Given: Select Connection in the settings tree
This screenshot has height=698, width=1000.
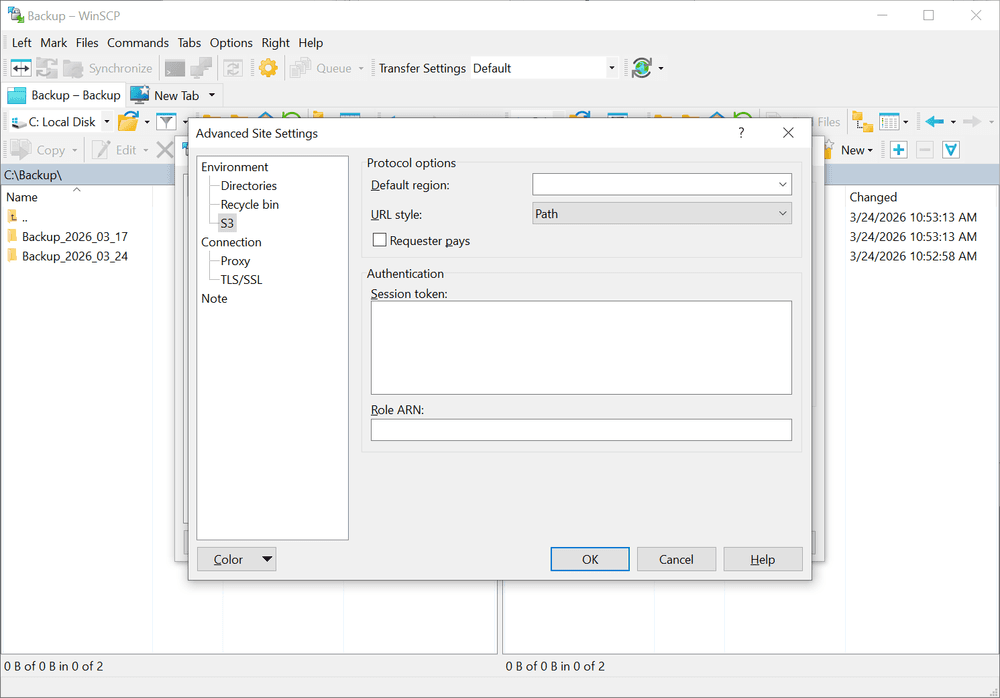Looking at the screenshot, I should coord(232,242).
